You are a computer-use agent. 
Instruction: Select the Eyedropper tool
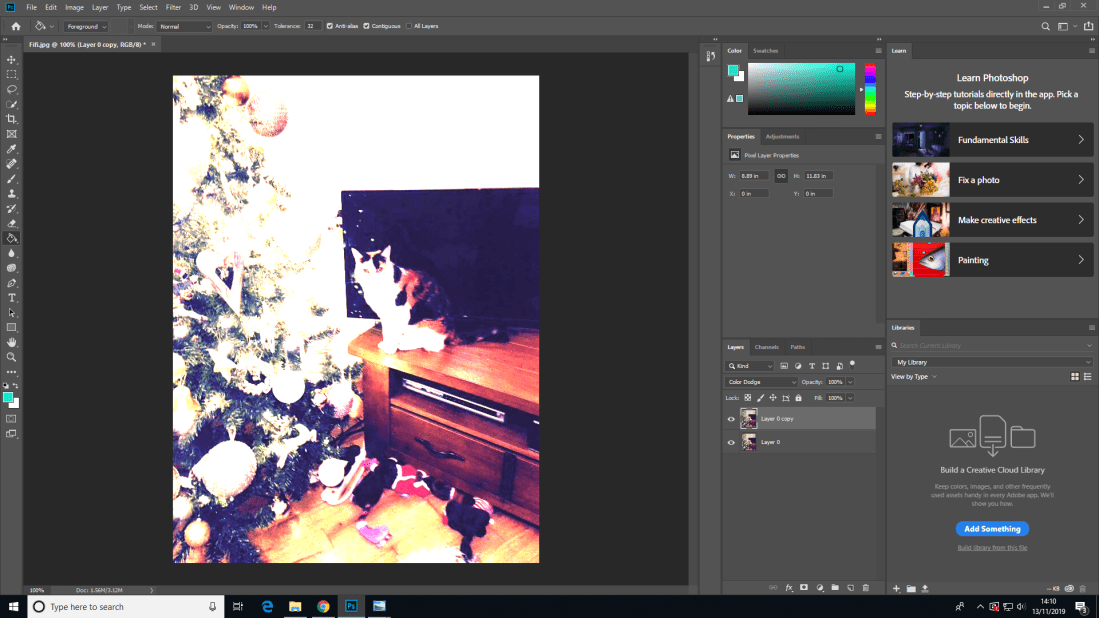pyautogui.click(x=12, y=149)
